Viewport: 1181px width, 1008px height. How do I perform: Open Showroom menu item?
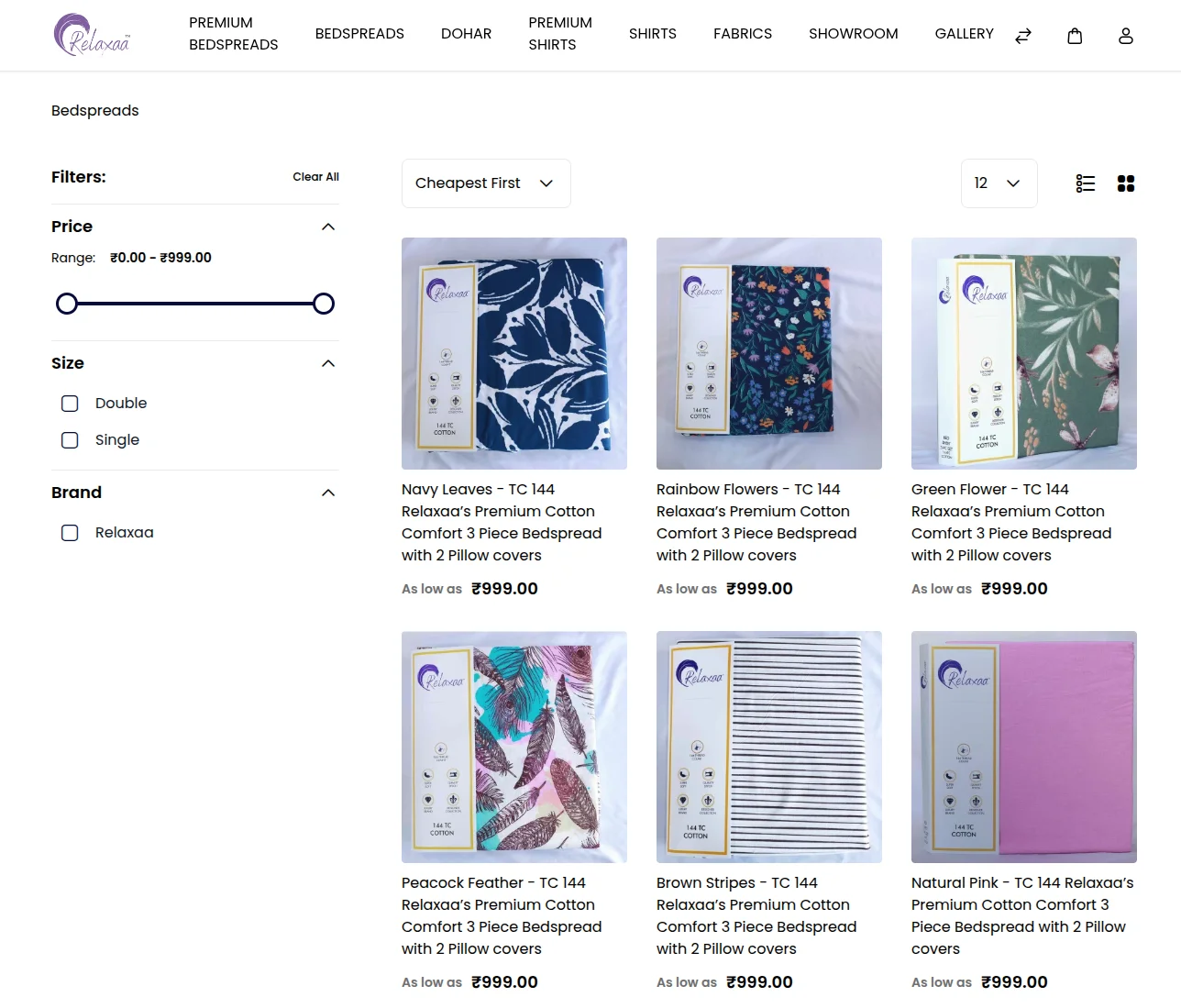point(854,34)
